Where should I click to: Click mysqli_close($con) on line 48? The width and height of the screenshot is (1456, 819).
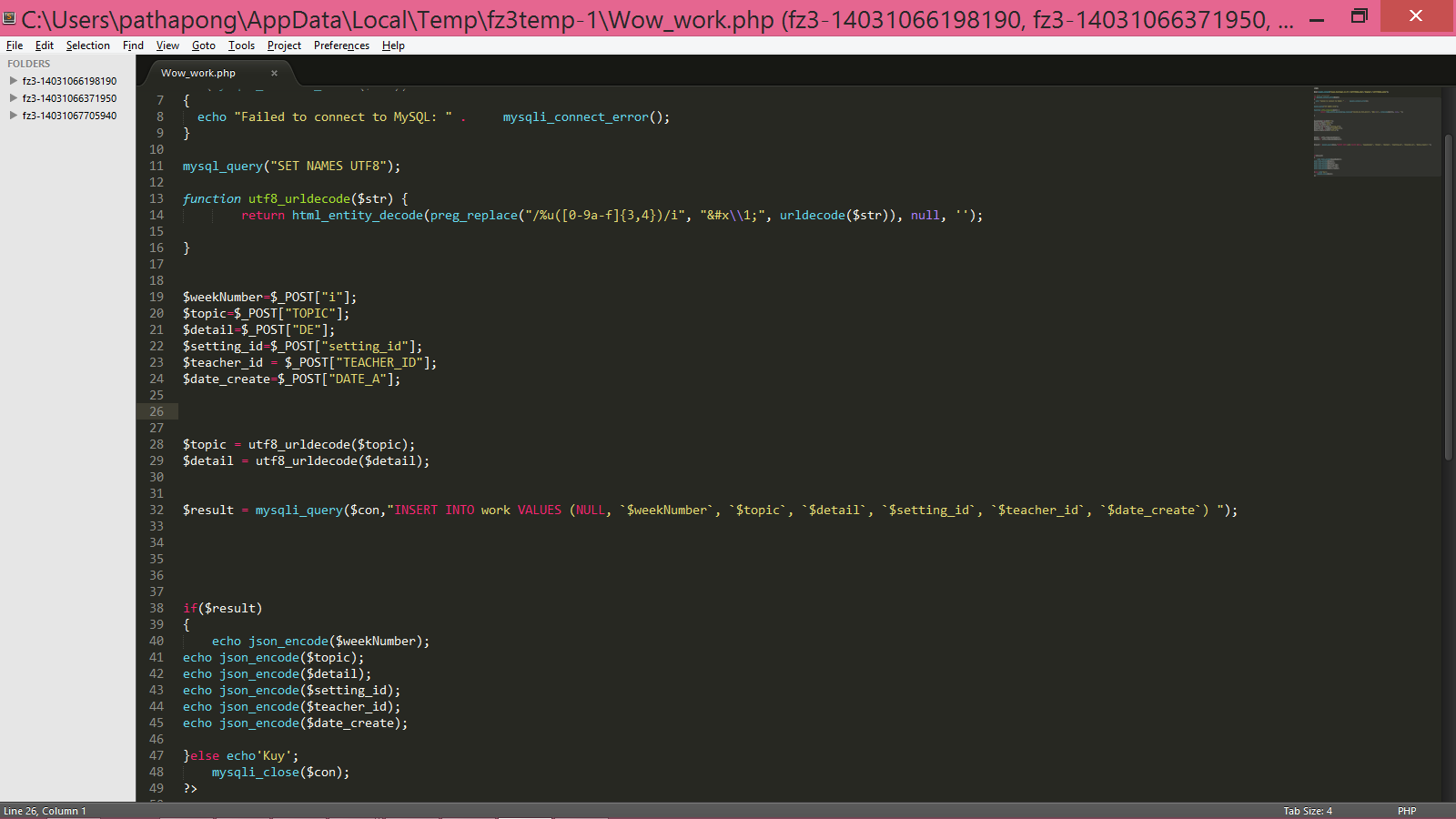click(x=277, y=772)
